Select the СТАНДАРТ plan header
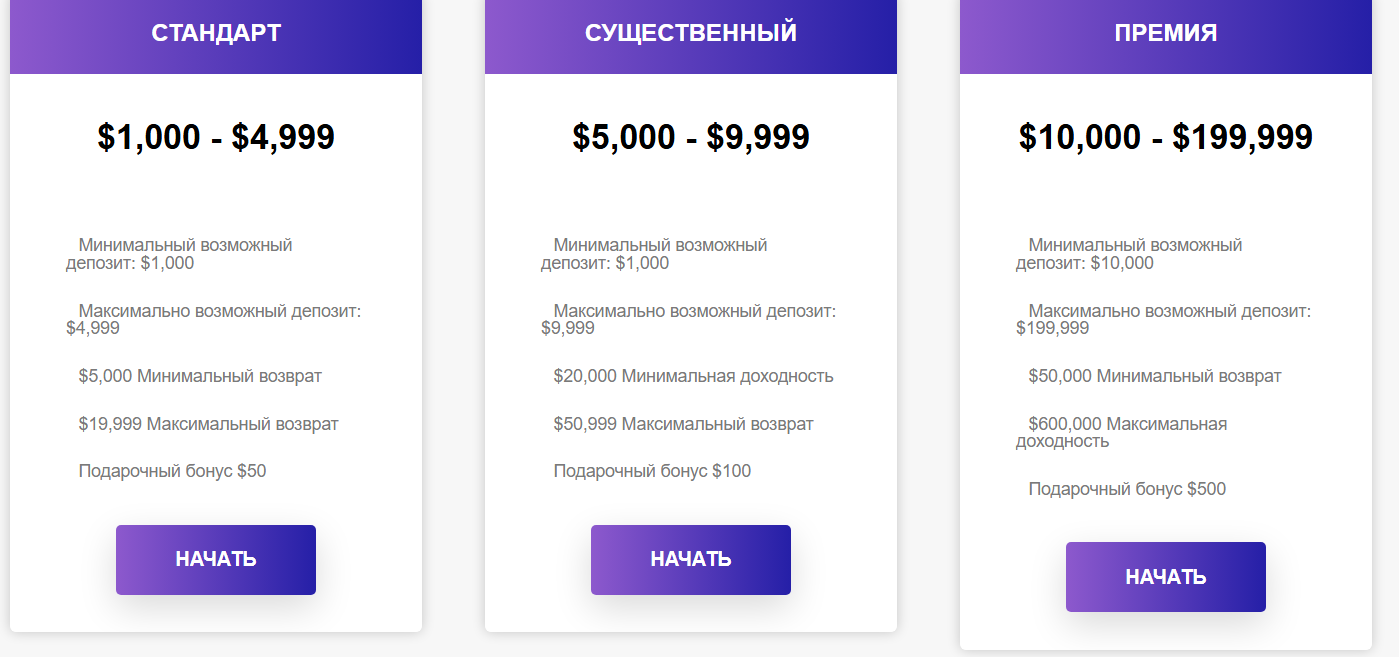The width and height of the screenshot is (1399, 657). [216, 33]
